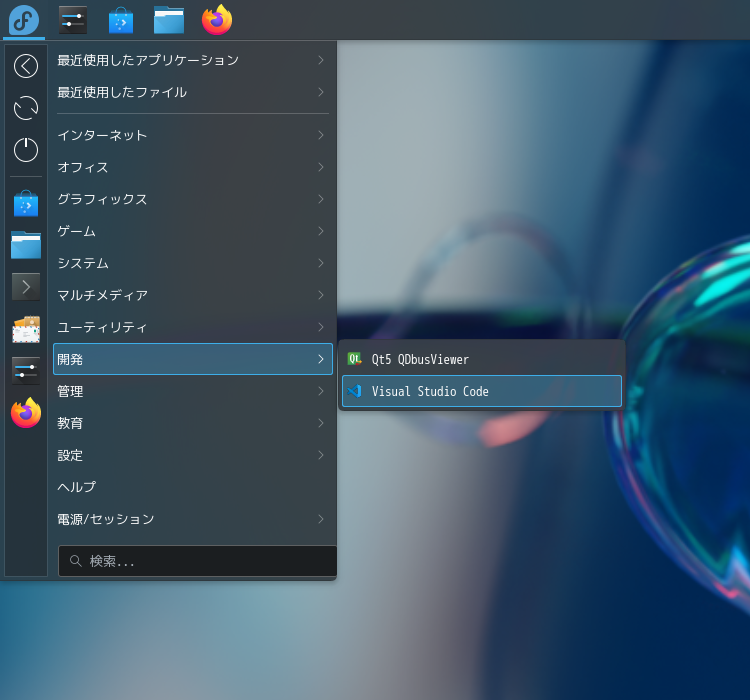Click the restart circular arrows icon
This screenshot has width=750, height=700.
point(26,108)
